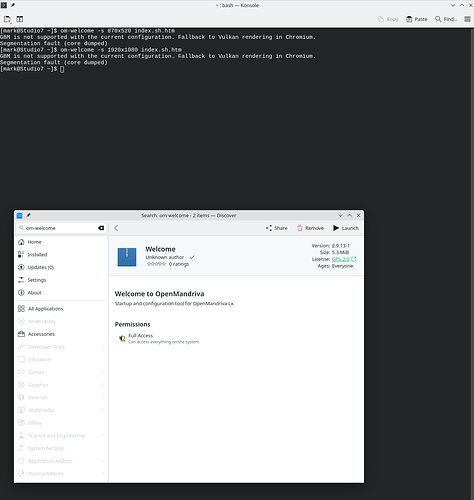Click 'Version: 2.9.13-1' text
The width and height of the screenshot is (474, 500).
click(x=330, y=246)
